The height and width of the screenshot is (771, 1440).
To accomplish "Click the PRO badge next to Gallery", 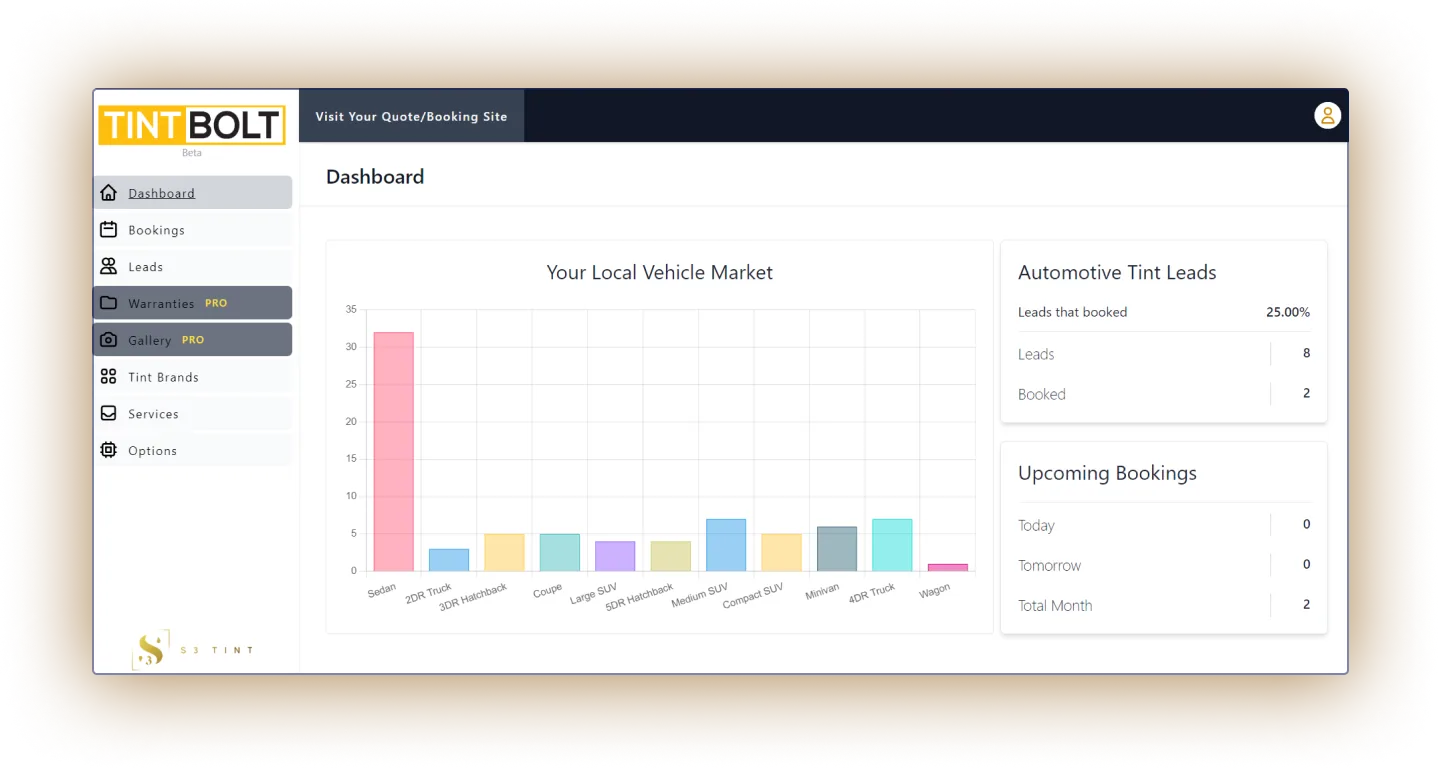I will click(192, 339).
